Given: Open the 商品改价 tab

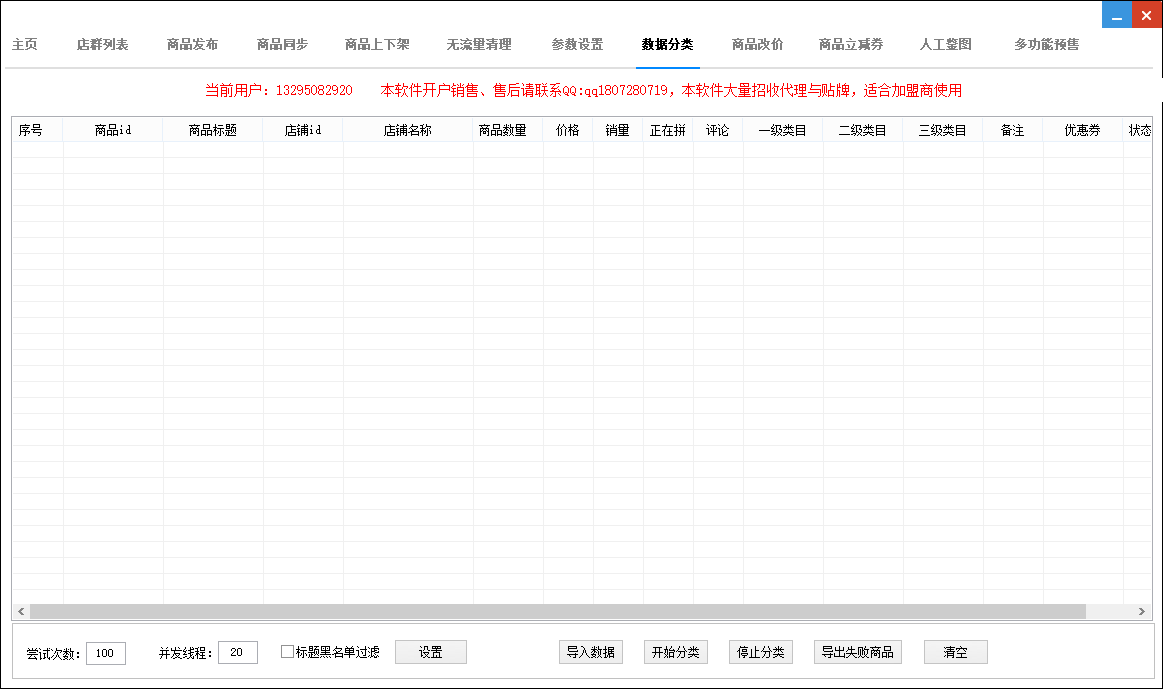Looking at the screenshot, I should pyautogui.click(x=757, y=45).
